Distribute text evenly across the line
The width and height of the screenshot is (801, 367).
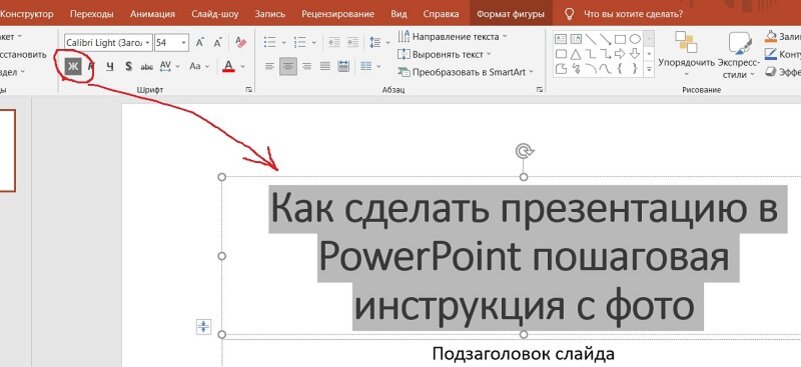click(343, 66)
